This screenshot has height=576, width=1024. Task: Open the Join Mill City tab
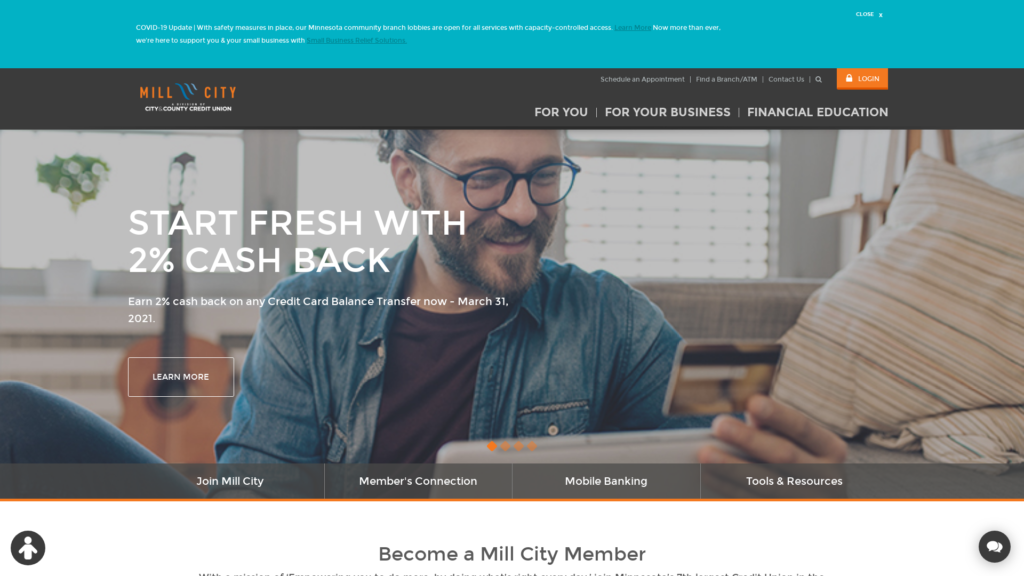pos(230,481)
